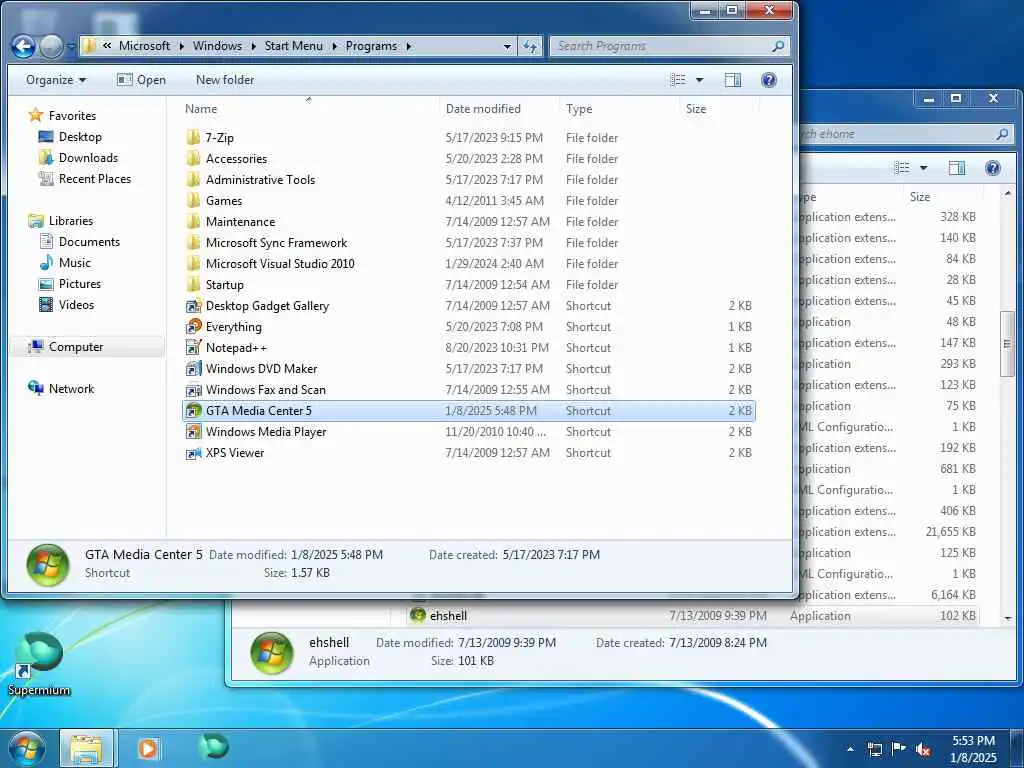The image size is (1024, 768).
Task: Click the network tray icon
Action: [x=874, y=749]
